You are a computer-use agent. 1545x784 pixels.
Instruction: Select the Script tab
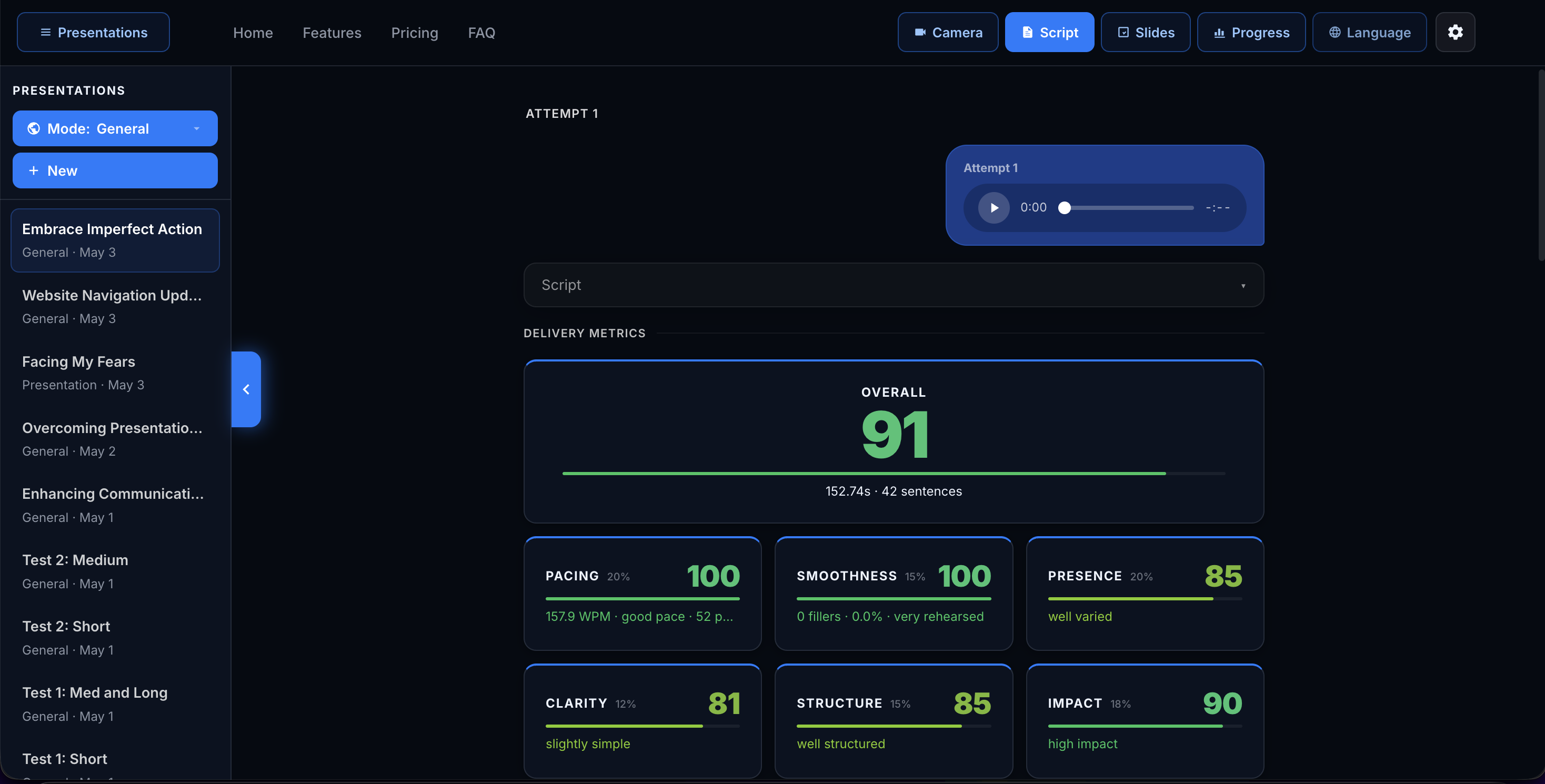1050,33
